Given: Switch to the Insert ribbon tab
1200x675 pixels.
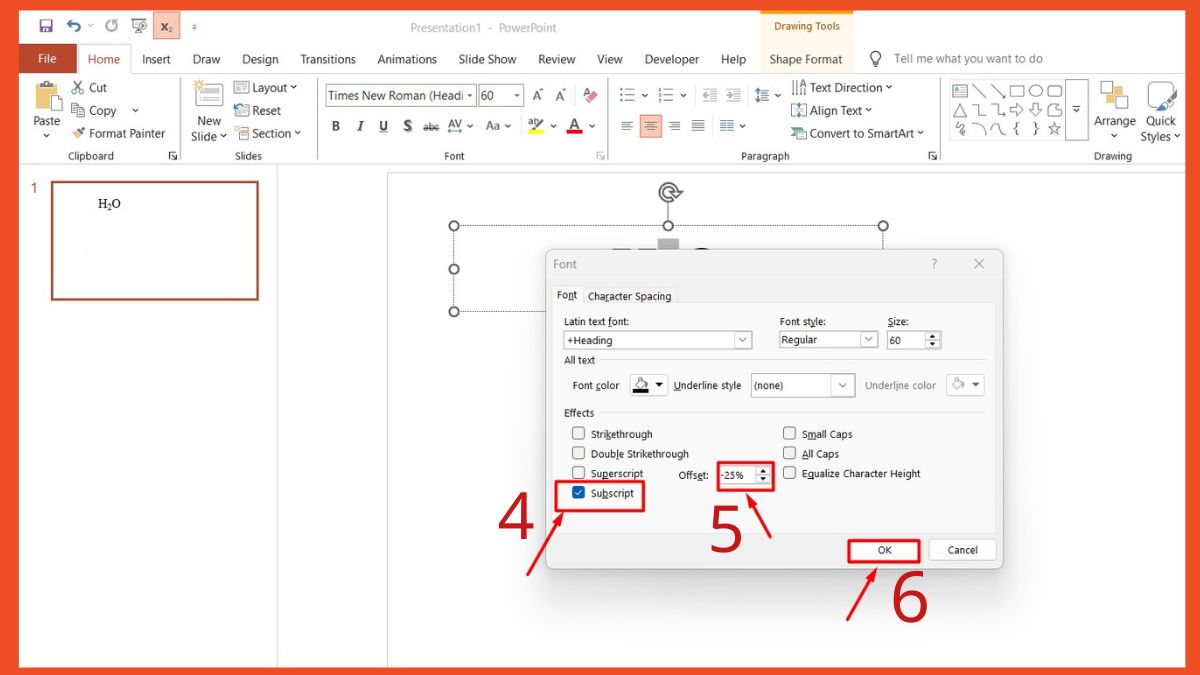Looking at the screenshot, I should coord(156,59).
